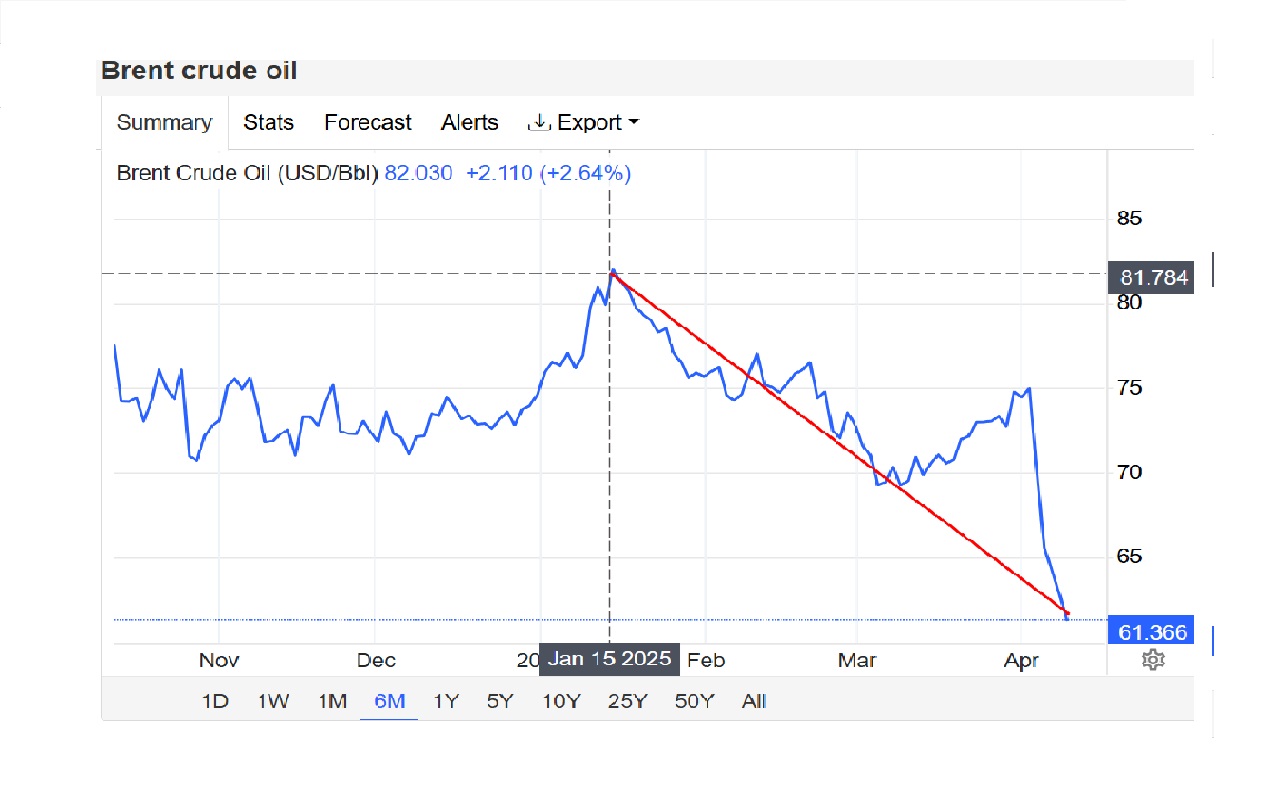Show All available price history

[x=754, y=701]
